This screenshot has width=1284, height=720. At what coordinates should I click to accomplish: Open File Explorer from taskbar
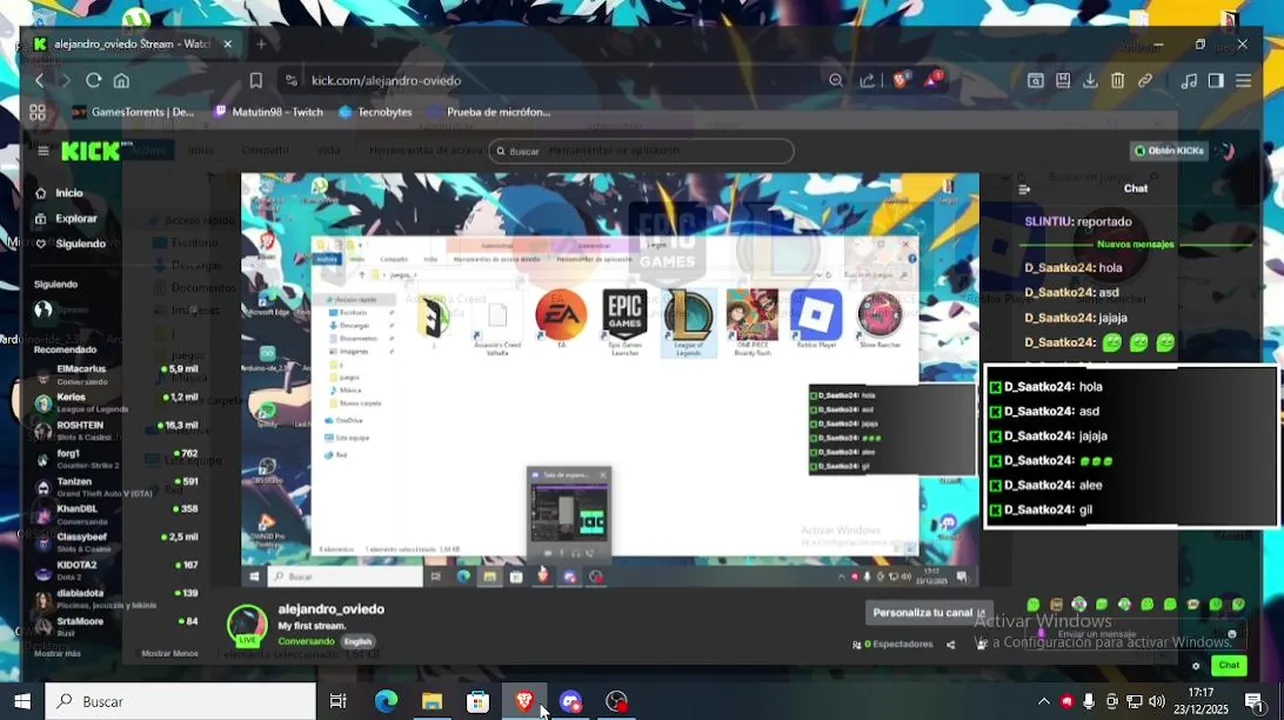tap(432, 702)
